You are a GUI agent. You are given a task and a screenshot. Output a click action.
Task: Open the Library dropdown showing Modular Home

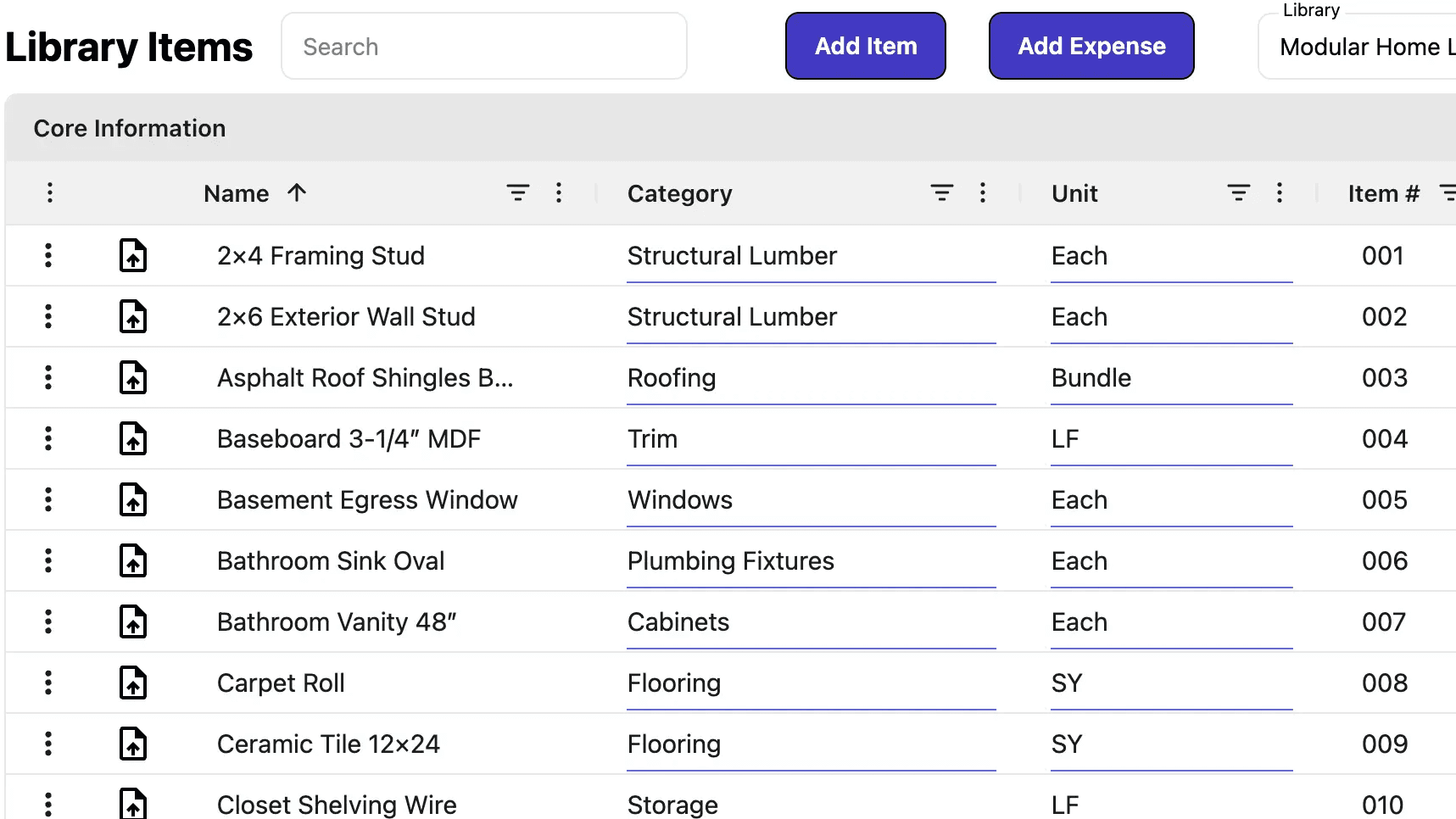[x=1357, y=47]
